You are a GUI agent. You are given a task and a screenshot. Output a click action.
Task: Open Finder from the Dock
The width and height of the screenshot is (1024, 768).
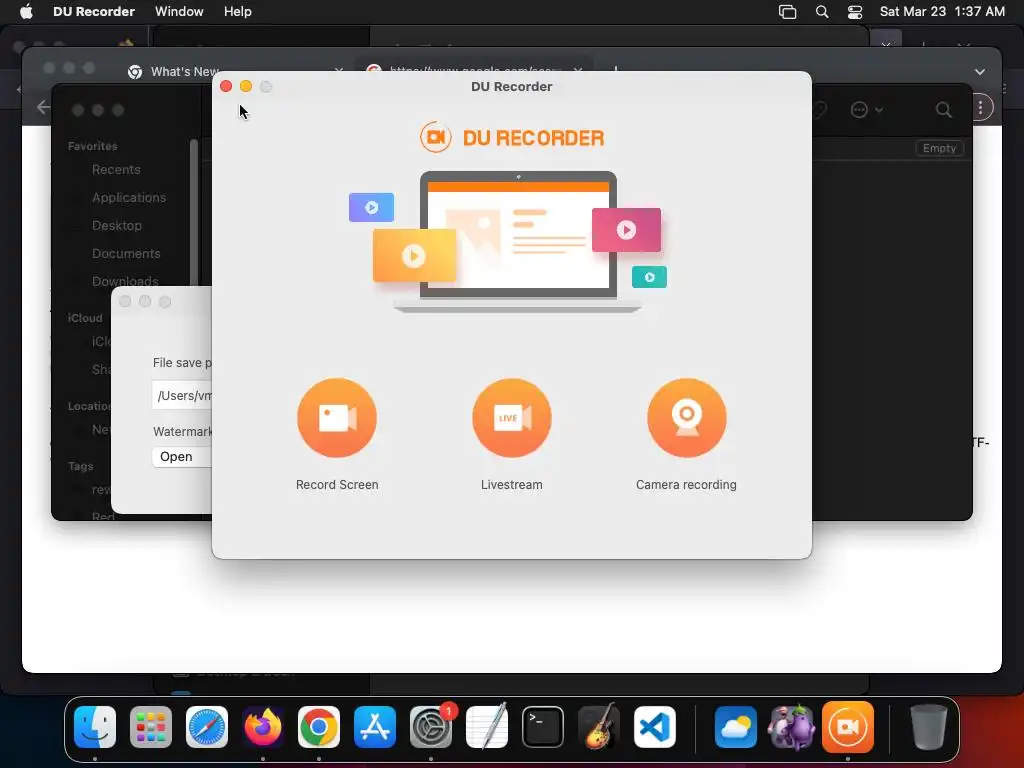point(95,727)
